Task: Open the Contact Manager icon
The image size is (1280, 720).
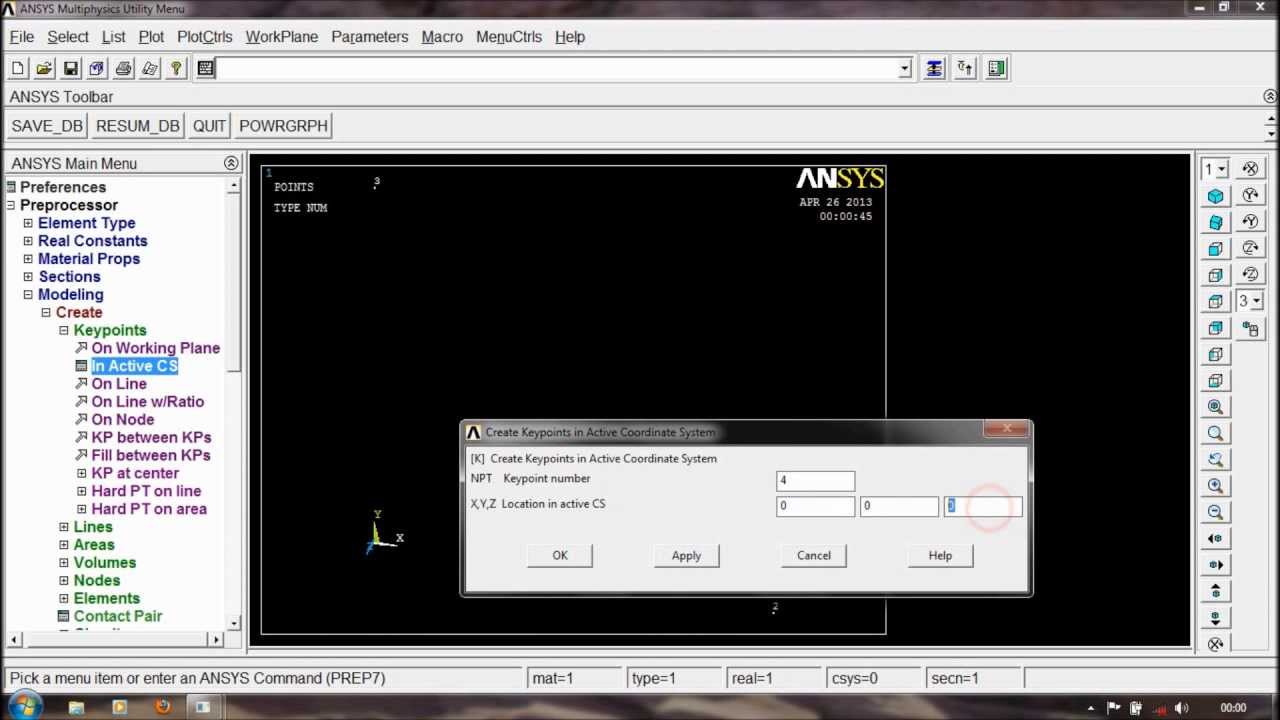Action: click(x=996, y=68)
